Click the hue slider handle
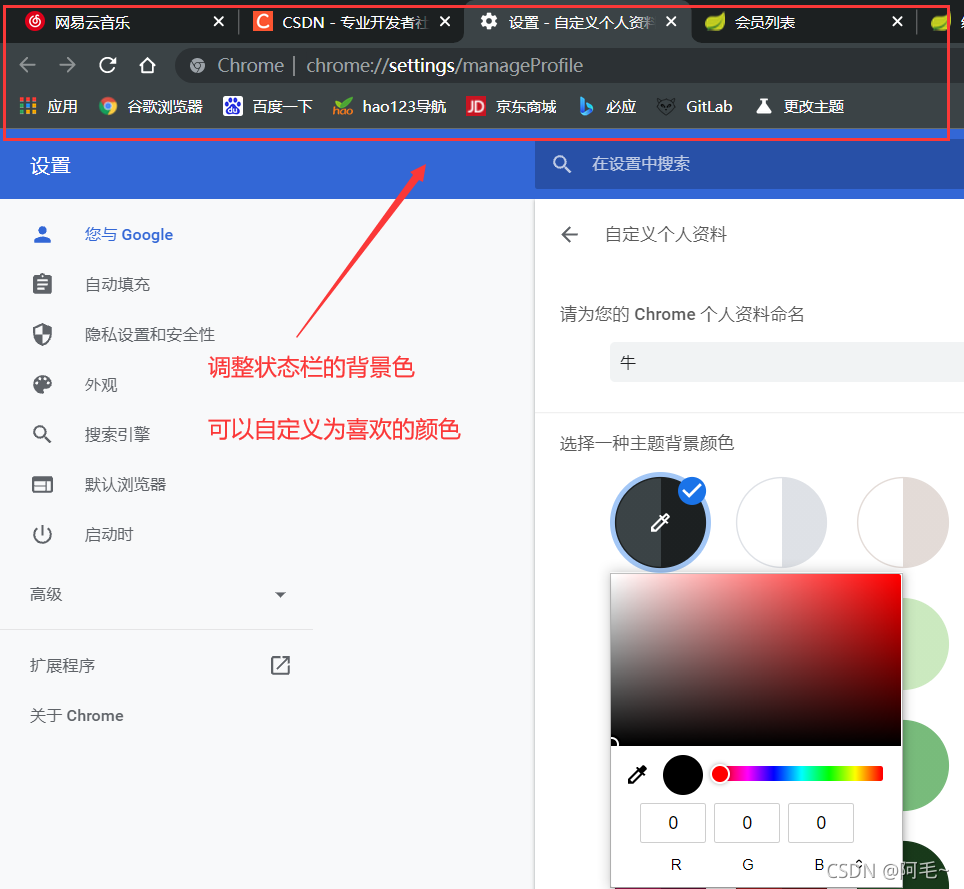964x889 pixels. pos(720,774)
